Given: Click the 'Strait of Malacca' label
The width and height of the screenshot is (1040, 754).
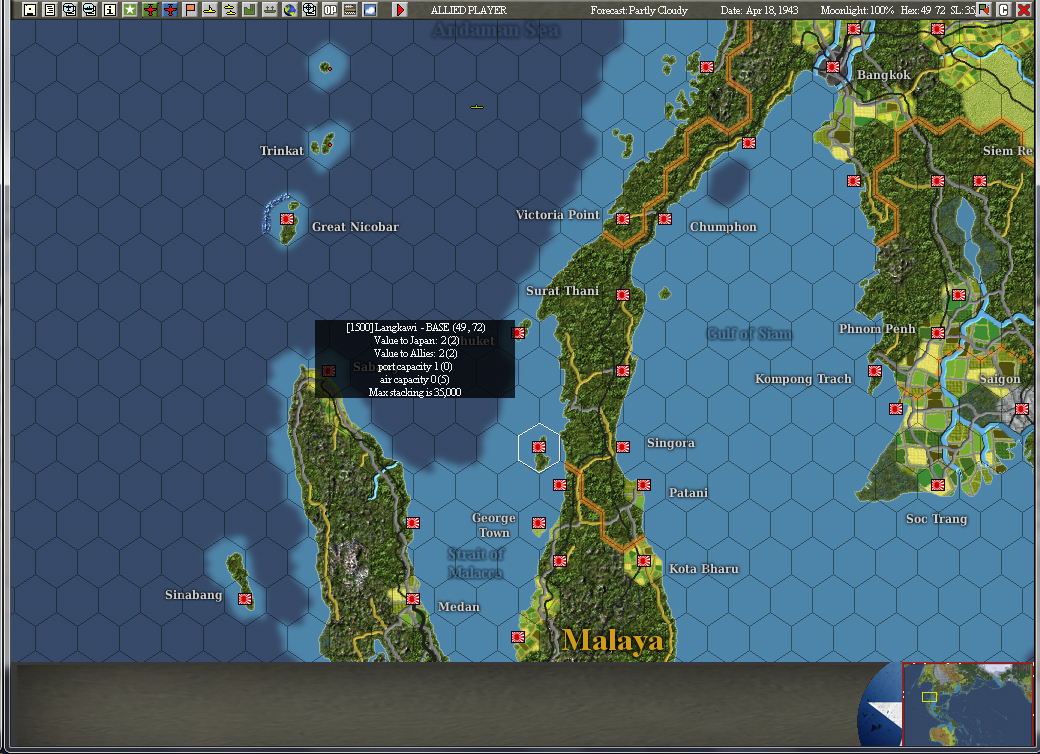Looking at the screenshot, I should 476,563.
